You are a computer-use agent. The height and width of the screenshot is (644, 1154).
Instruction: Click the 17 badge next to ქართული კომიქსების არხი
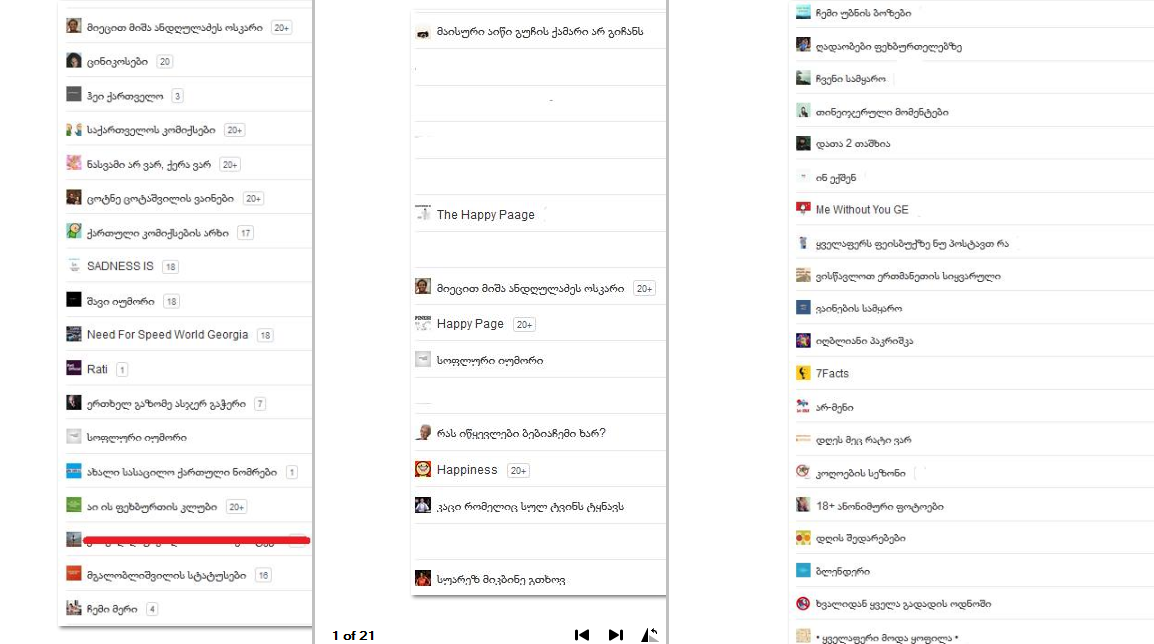click(245, 233)
